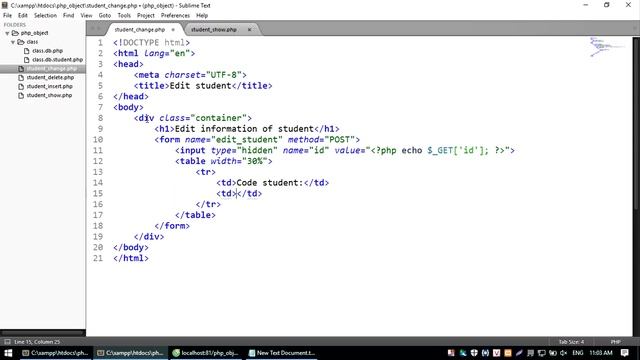The width and height of the screenshot is (640, 360).
Task: Click the ENG language indicator
Action: (x=578, y=353)
